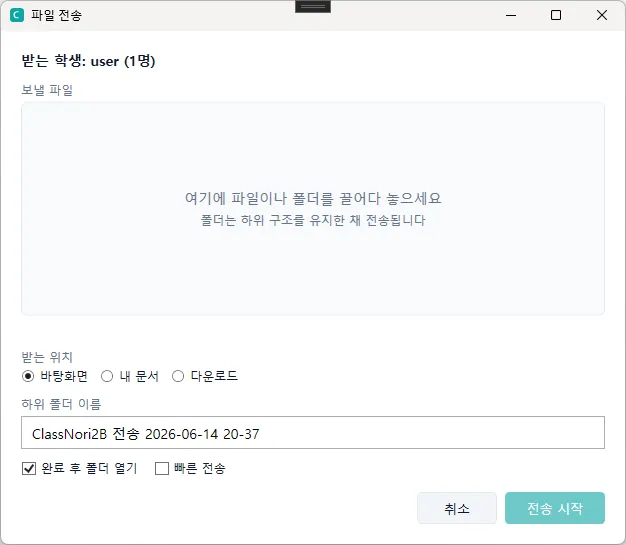The image size is (626, 545).
Task: Close the 파일 전송 window
Action: [x=602, y=15]
